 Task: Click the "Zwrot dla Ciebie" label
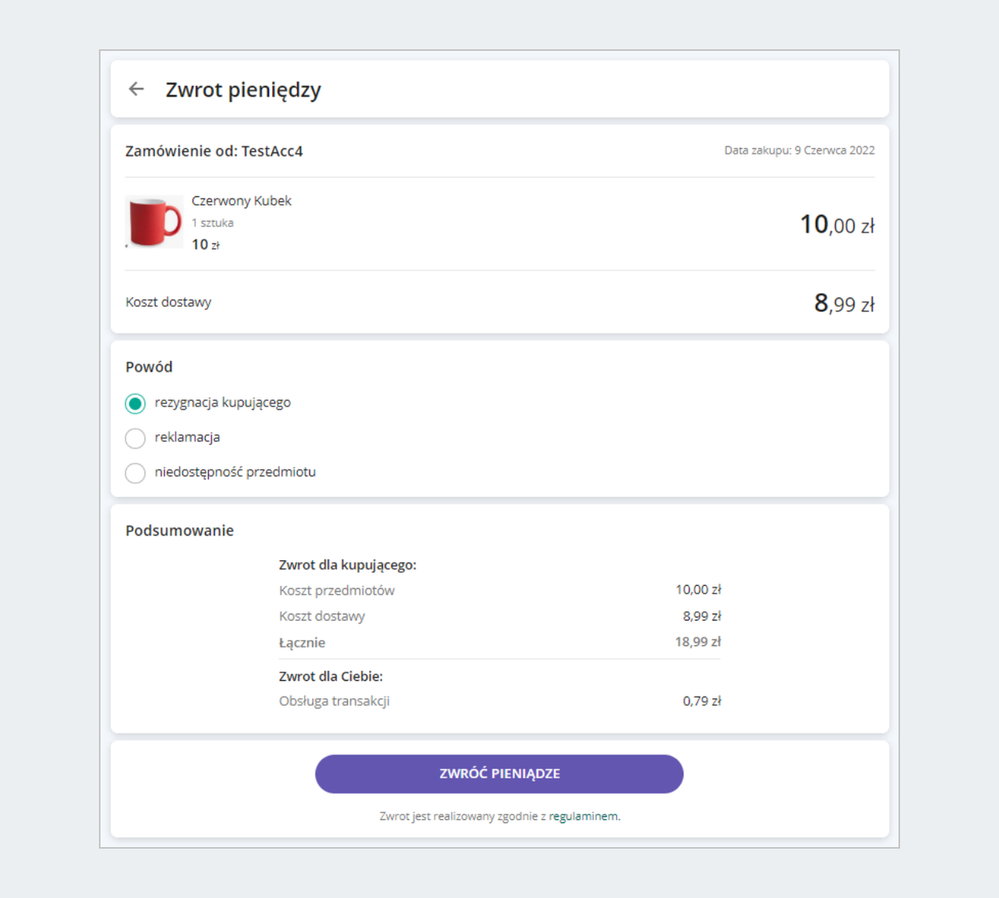point(330,676)
